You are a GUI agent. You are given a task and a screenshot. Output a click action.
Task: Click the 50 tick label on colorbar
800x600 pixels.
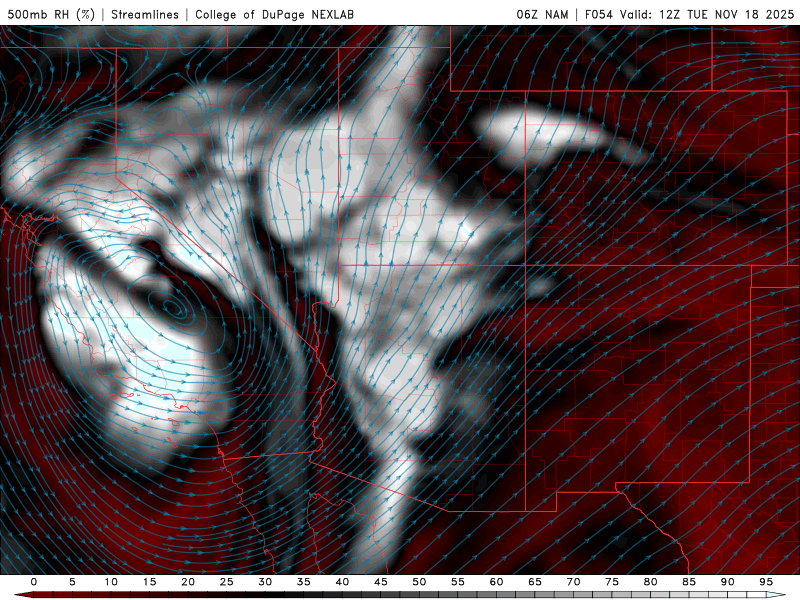(x=419, y=582)
